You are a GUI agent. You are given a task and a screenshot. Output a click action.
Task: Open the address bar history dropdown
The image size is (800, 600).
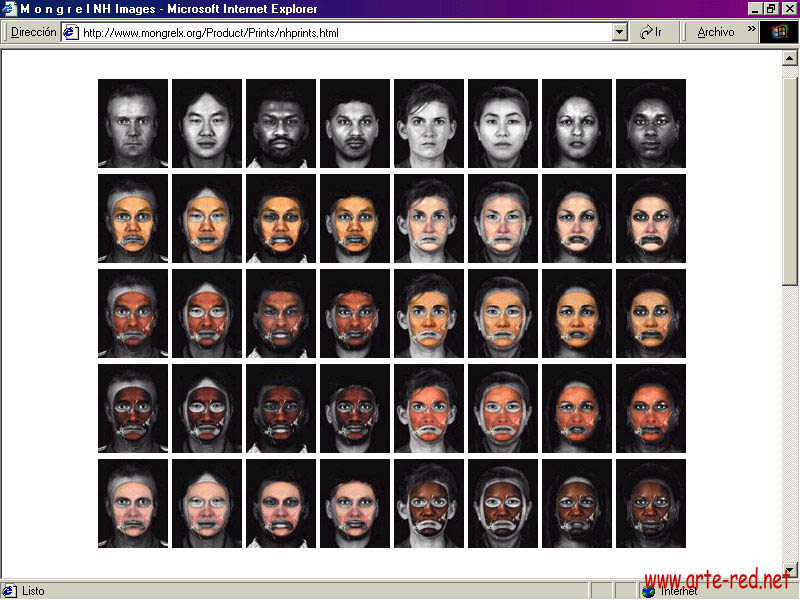619,32
